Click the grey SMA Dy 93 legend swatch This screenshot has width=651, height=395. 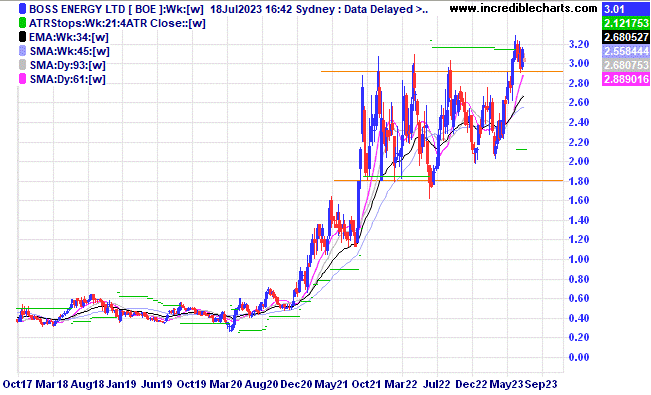pyautogui.click(x=22, y=65)
